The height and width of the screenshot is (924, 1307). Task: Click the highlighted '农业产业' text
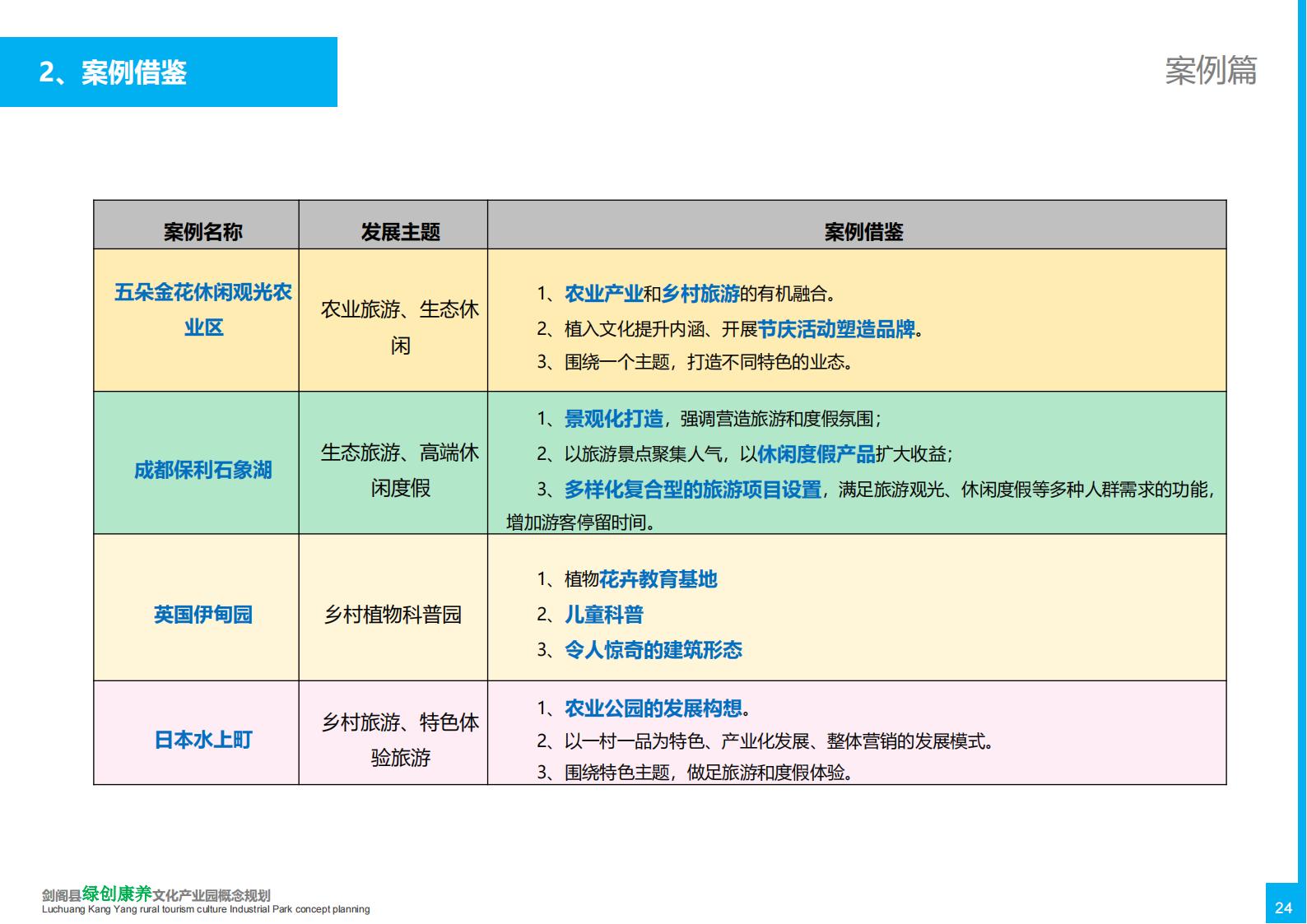[x=603, y=294]
